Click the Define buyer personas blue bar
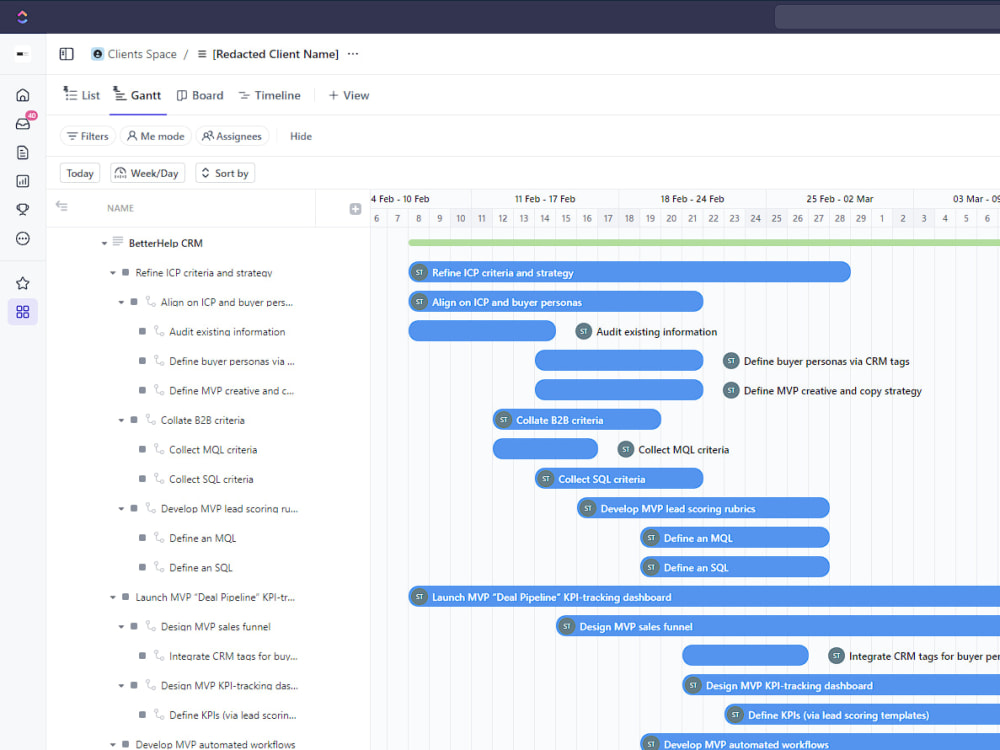This screenshot has height=750, width=1000. tap(619, 360)
